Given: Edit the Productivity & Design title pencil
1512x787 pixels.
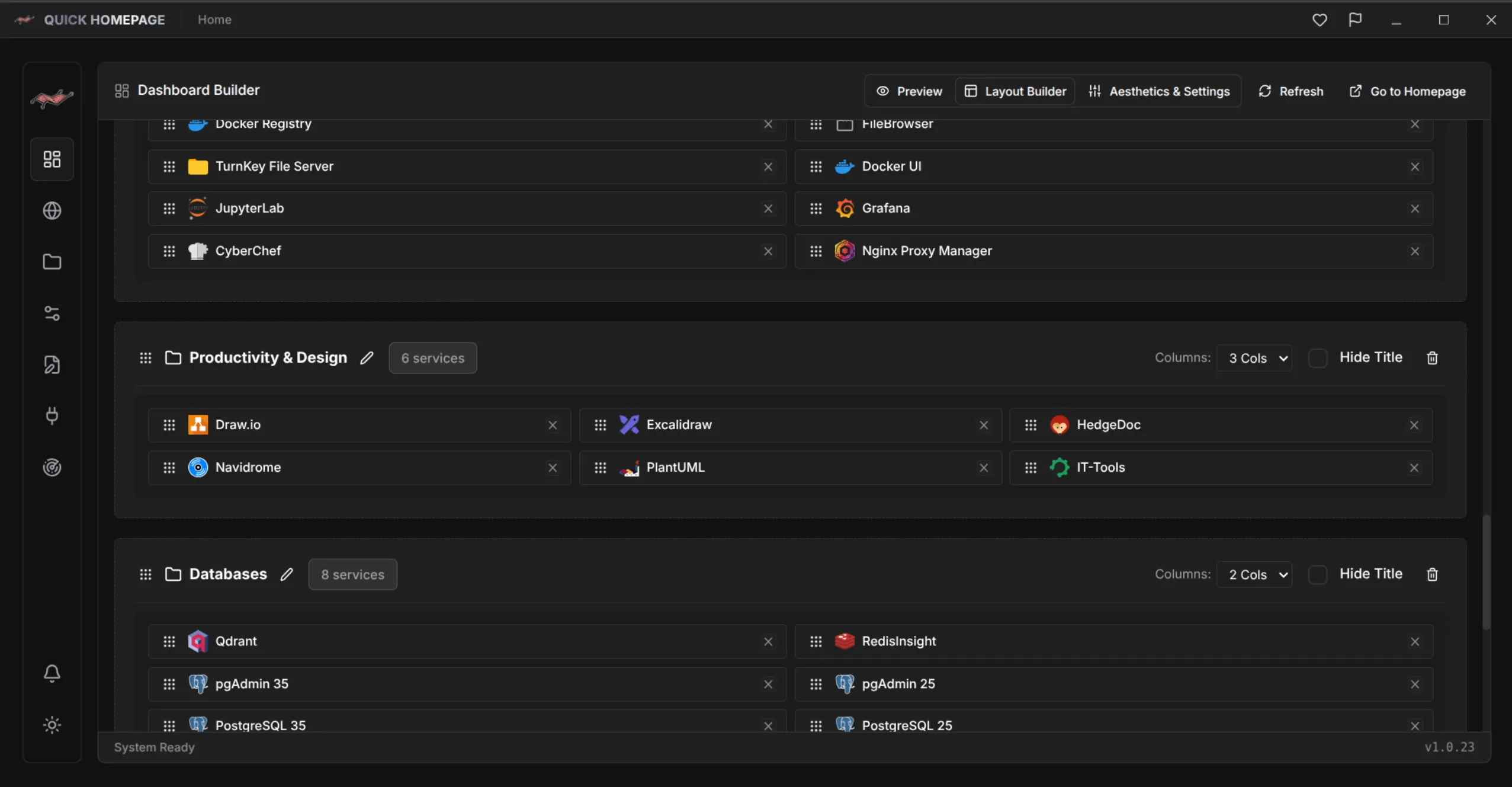Looking at the screenshot, I should (x=367, y=358).
